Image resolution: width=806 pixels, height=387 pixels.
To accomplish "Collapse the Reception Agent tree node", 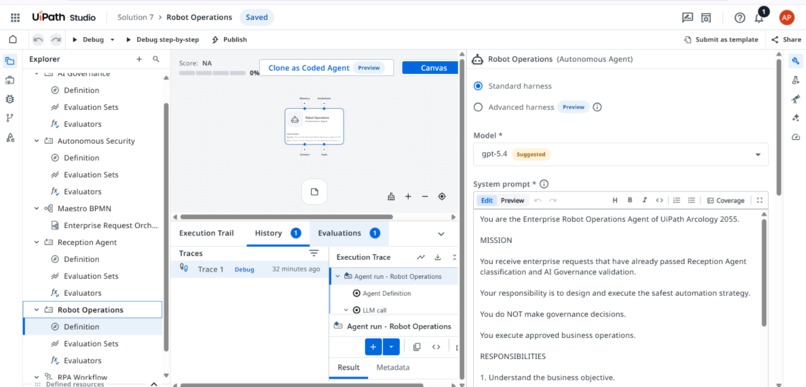I will tap(36, 243).
